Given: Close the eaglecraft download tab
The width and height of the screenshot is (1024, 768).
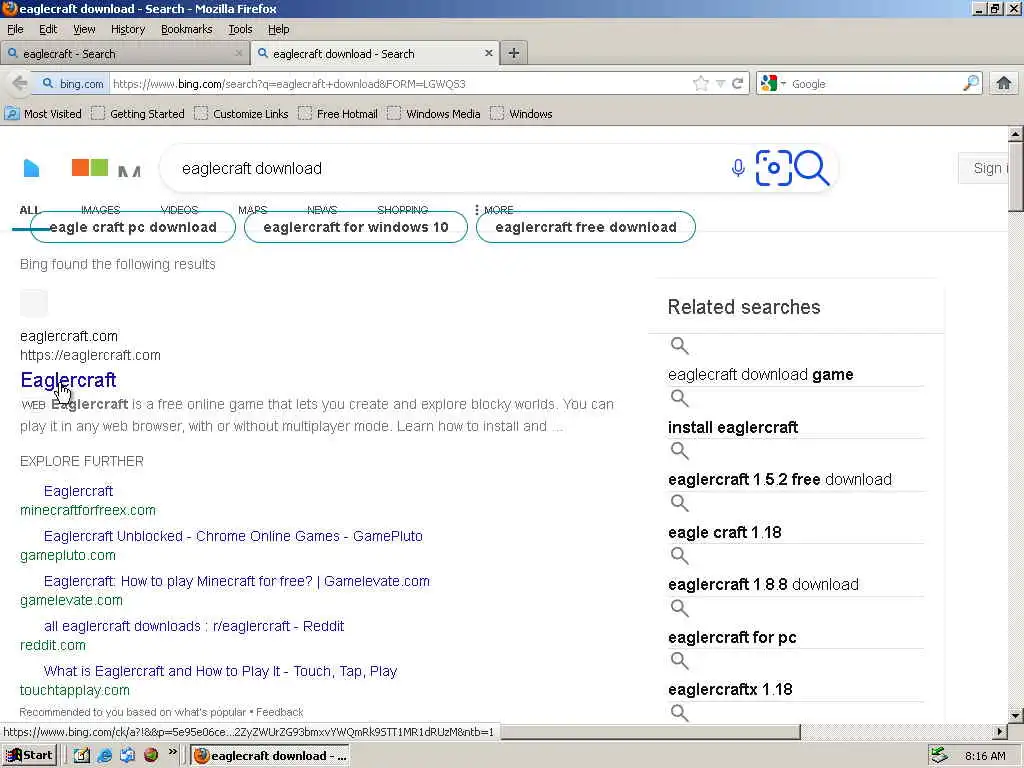Looking at the screenshot, I should coord(488,54).
